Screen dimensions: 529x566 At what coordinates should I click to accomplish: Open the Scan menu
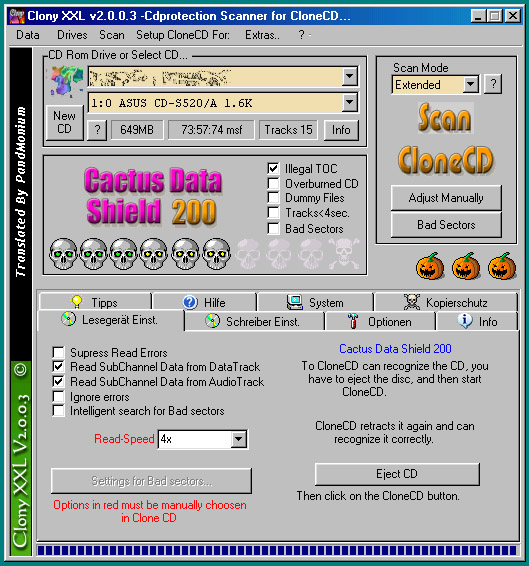(x=112, y=35)
